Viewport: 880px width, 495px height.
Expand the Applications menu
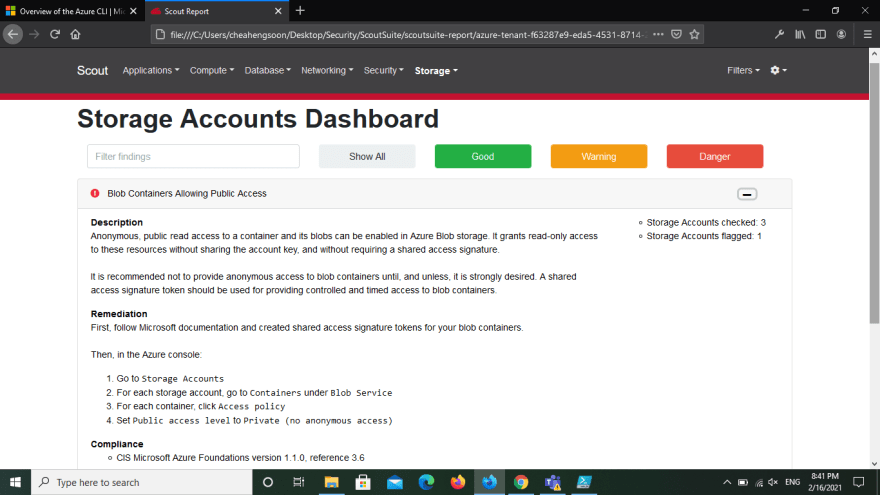pyautogui.click(x=150, y=71)
